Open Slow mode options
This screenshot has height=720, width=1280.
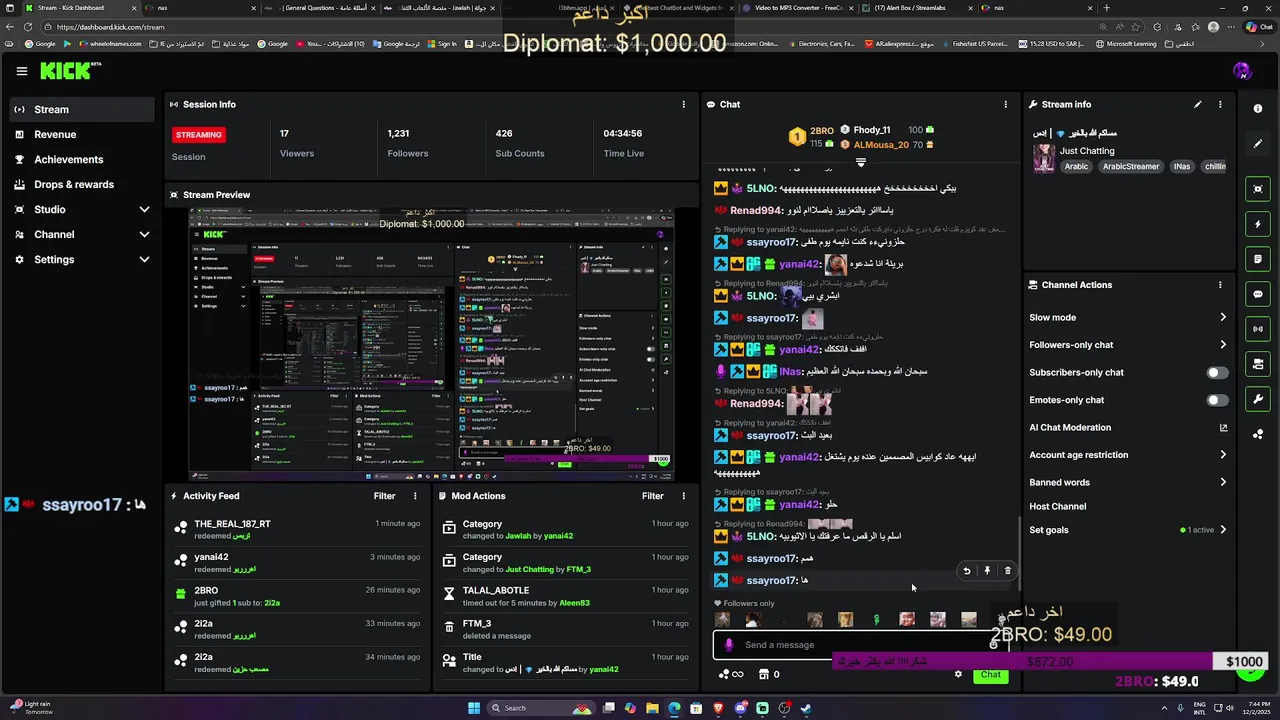pos(1128,317)
